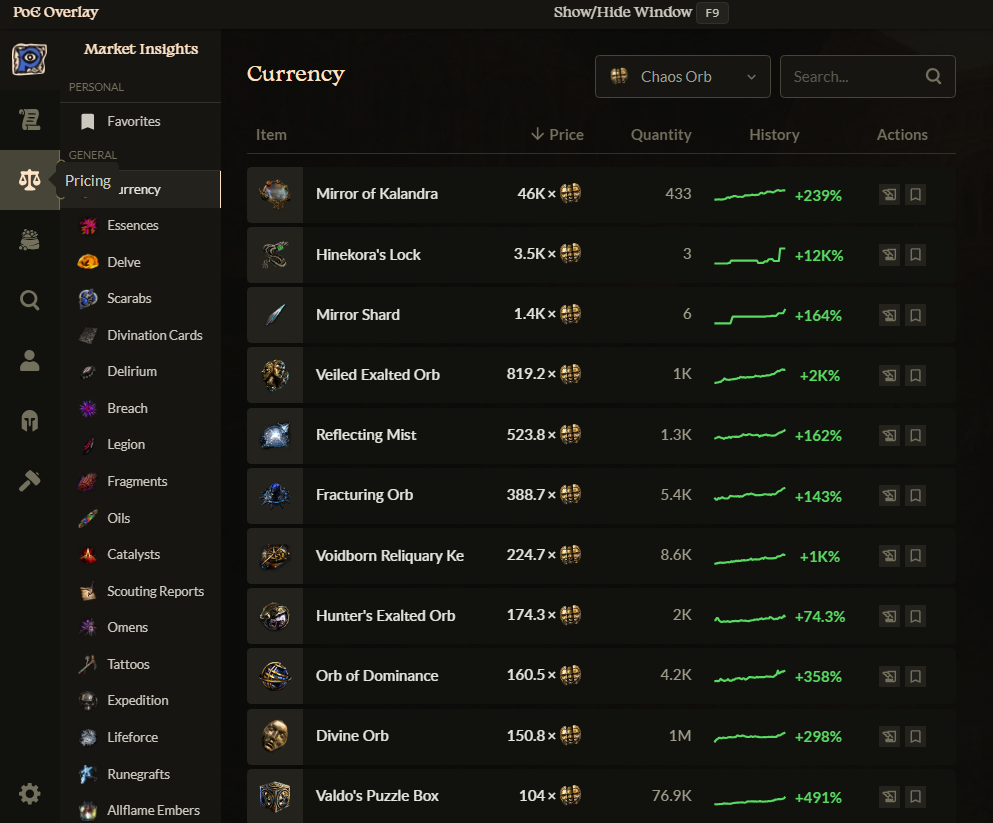
Task: Click the treasure bag icon in sidebar
Action: [x=30, y=240]
